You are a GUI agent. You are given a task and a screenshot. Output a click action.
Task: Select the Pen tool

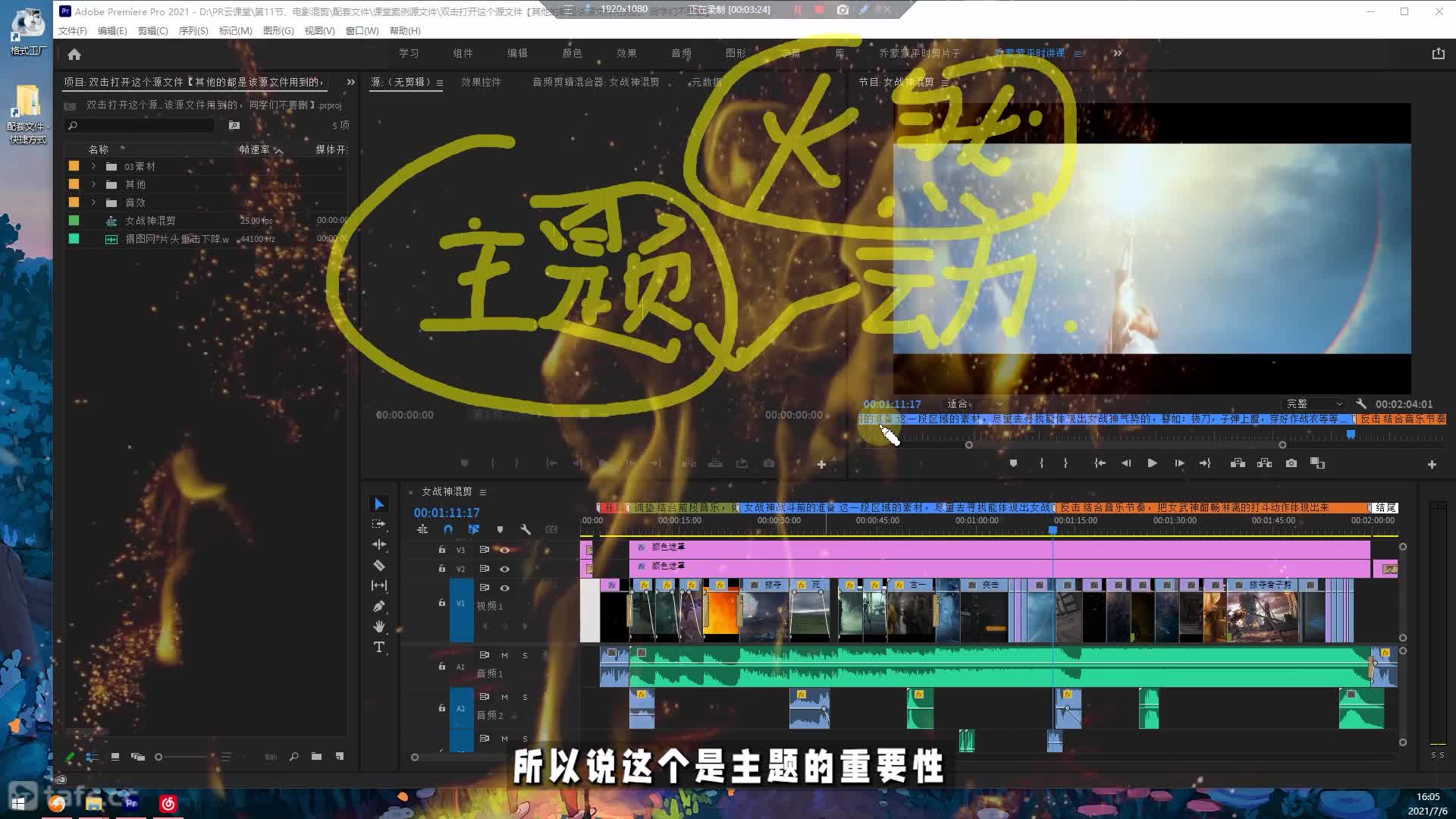[379, 606]
